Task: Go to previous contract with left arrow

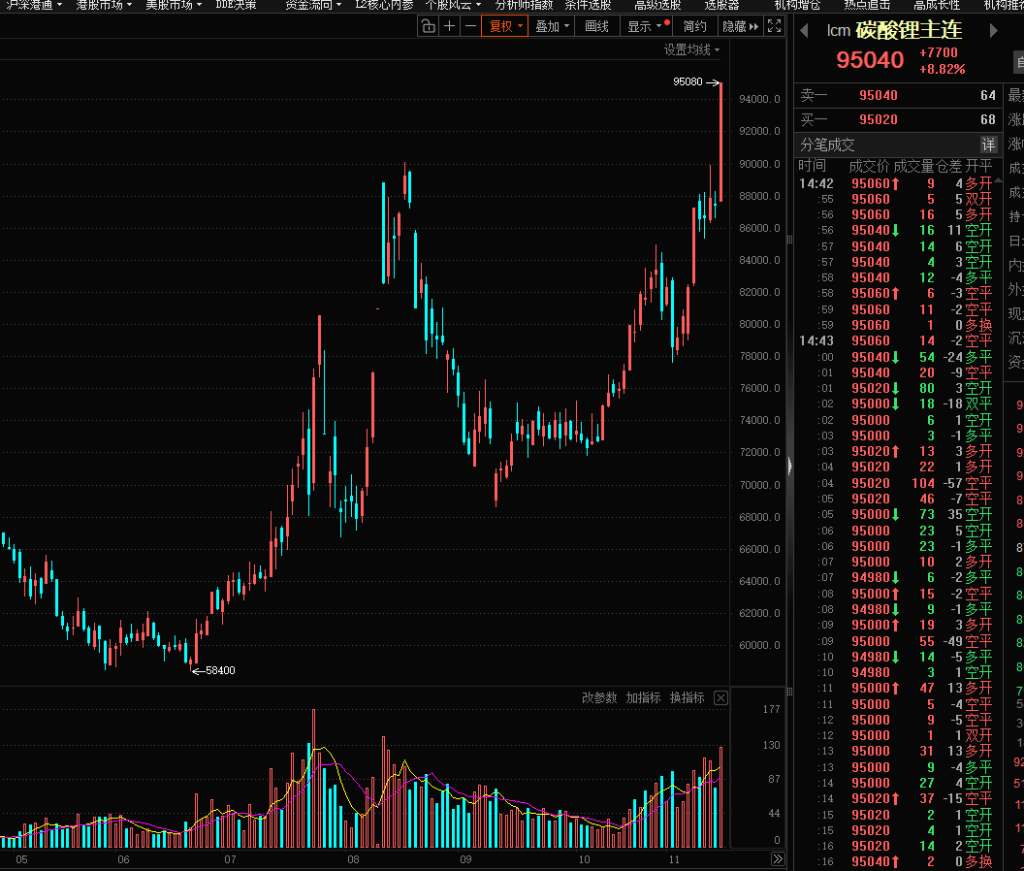Action: point(803,31)
